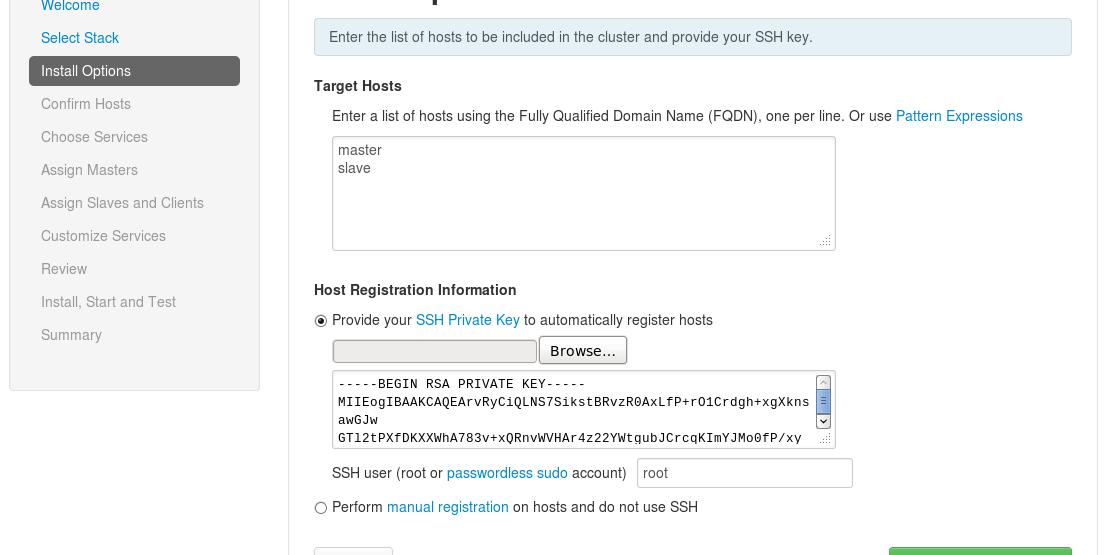The image size is (1111, 555).
Task: Open the passwordless sudo link
Action: (507, 473)
